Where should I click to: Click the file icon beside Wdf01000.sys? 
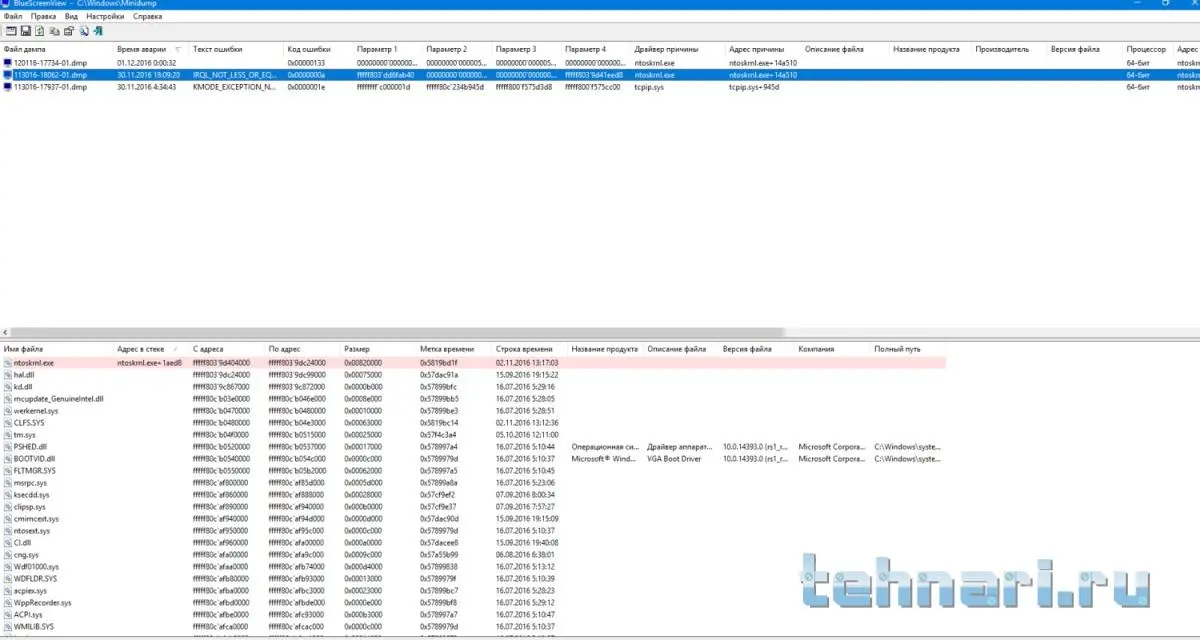coord(8,567)
